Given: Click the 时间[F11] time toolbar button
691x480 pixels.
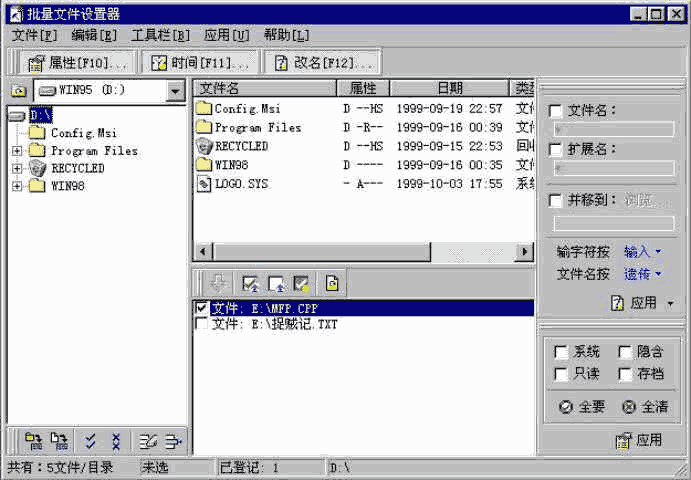Looking at the screenshot, I should [198, 62].
